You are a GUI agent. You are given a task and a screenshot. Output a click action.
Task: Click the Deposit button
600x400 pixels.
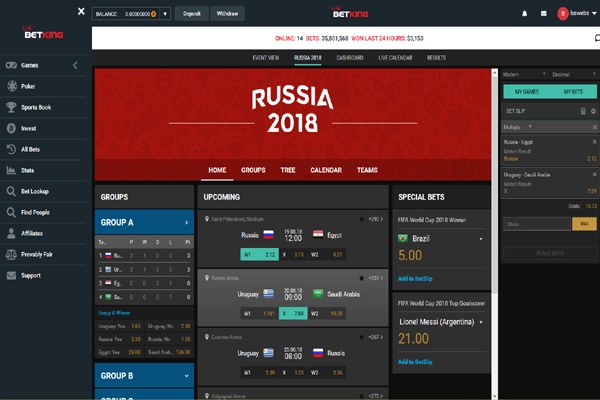click(192, 13)
